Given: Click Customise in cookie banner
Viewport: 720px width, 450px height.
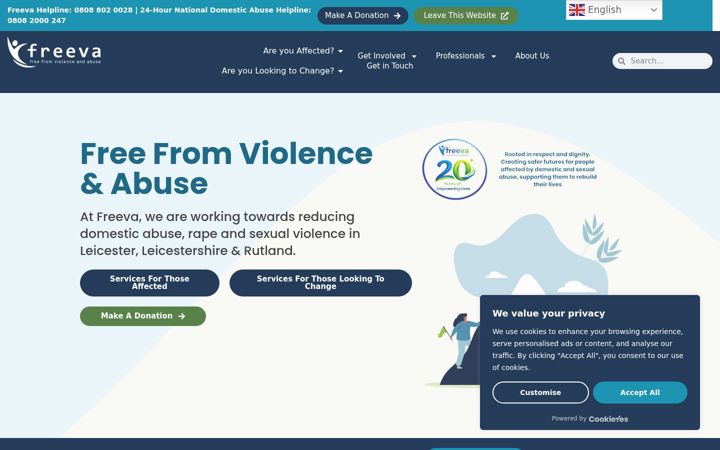Looking at the screenshot, I should point(540,393).
